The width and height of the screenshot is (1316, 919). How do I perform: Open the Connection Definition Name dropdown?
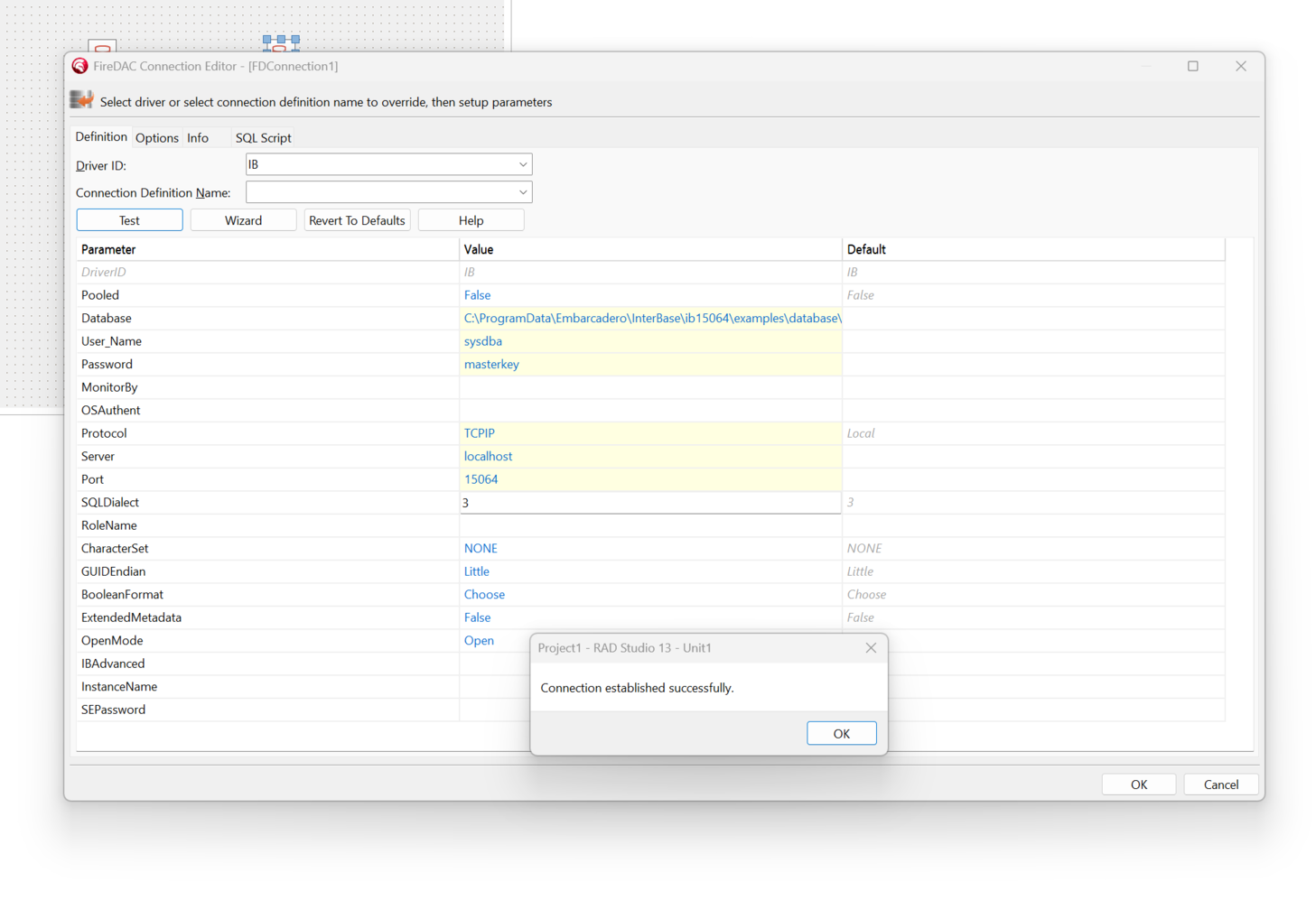pos(522,192)
